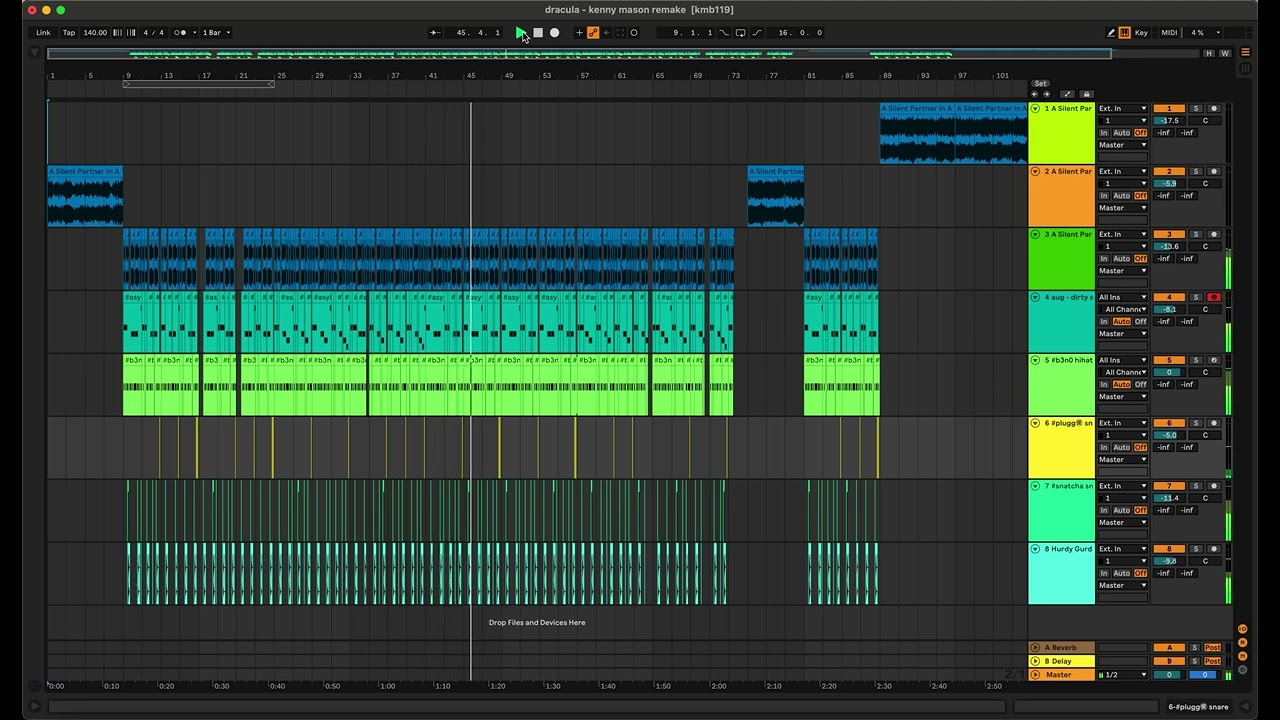Deactivate track 5 b3n0 hihat activator
Screen dimensions: 1280x720
point(1169,360)
